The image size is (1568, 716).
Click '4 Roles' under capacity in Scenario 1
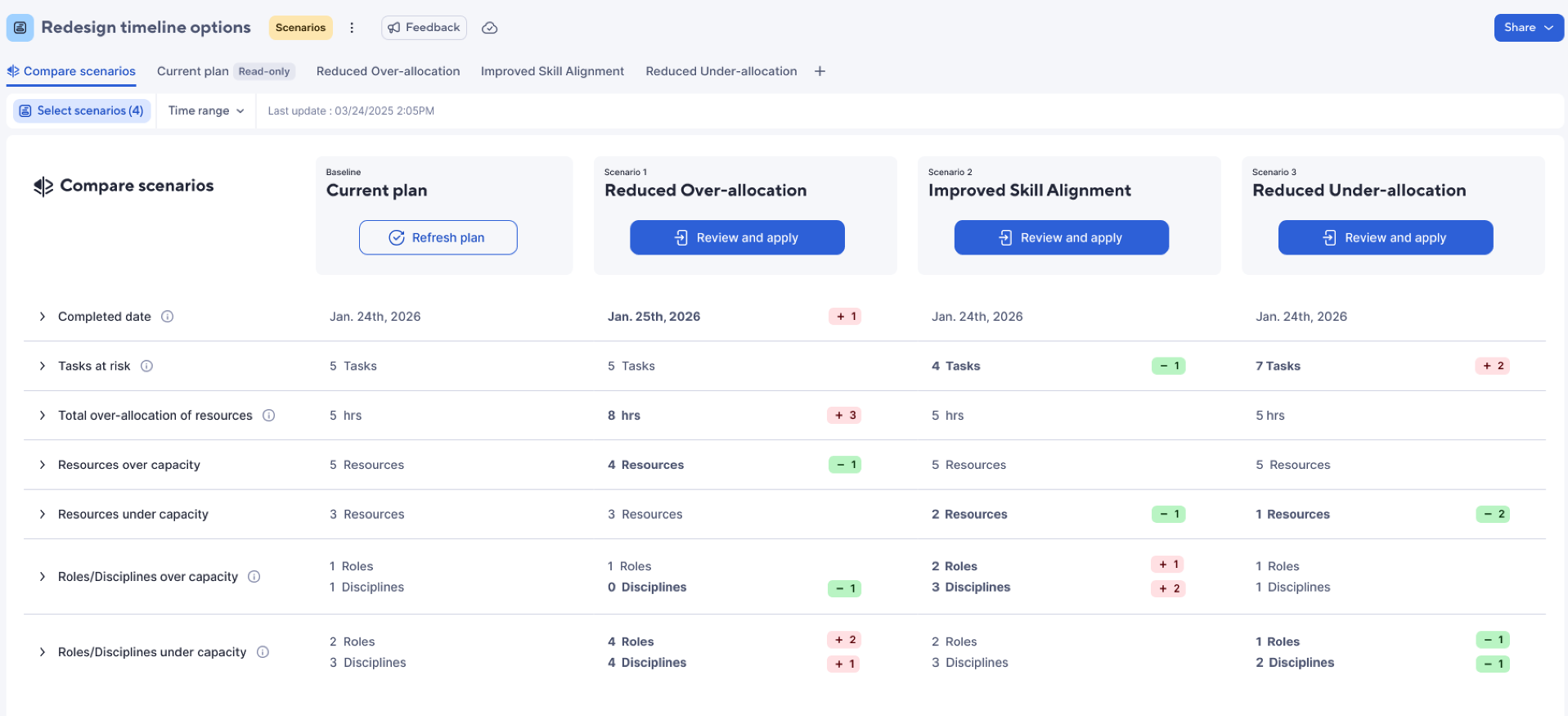coord(631,642)
